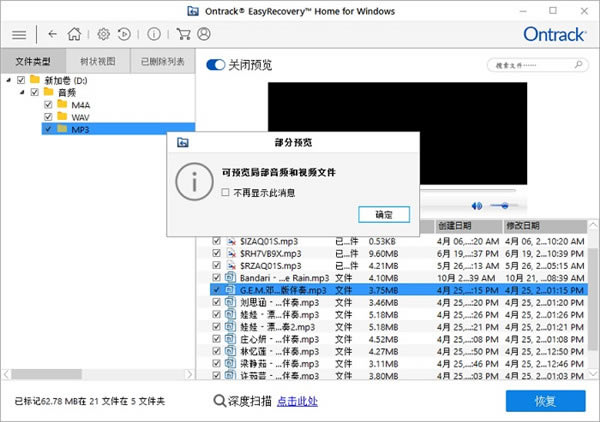Click the resume recovery history icon

124,34
